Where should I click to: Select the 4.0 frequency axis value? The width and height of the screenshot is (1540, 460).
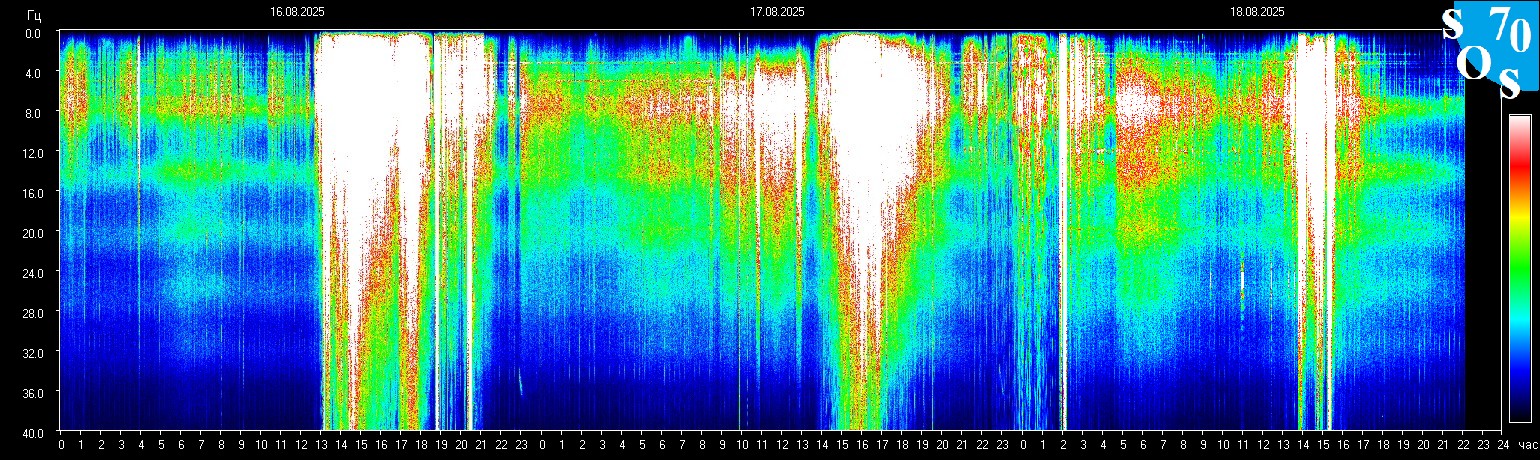click(x=35, y=73)
